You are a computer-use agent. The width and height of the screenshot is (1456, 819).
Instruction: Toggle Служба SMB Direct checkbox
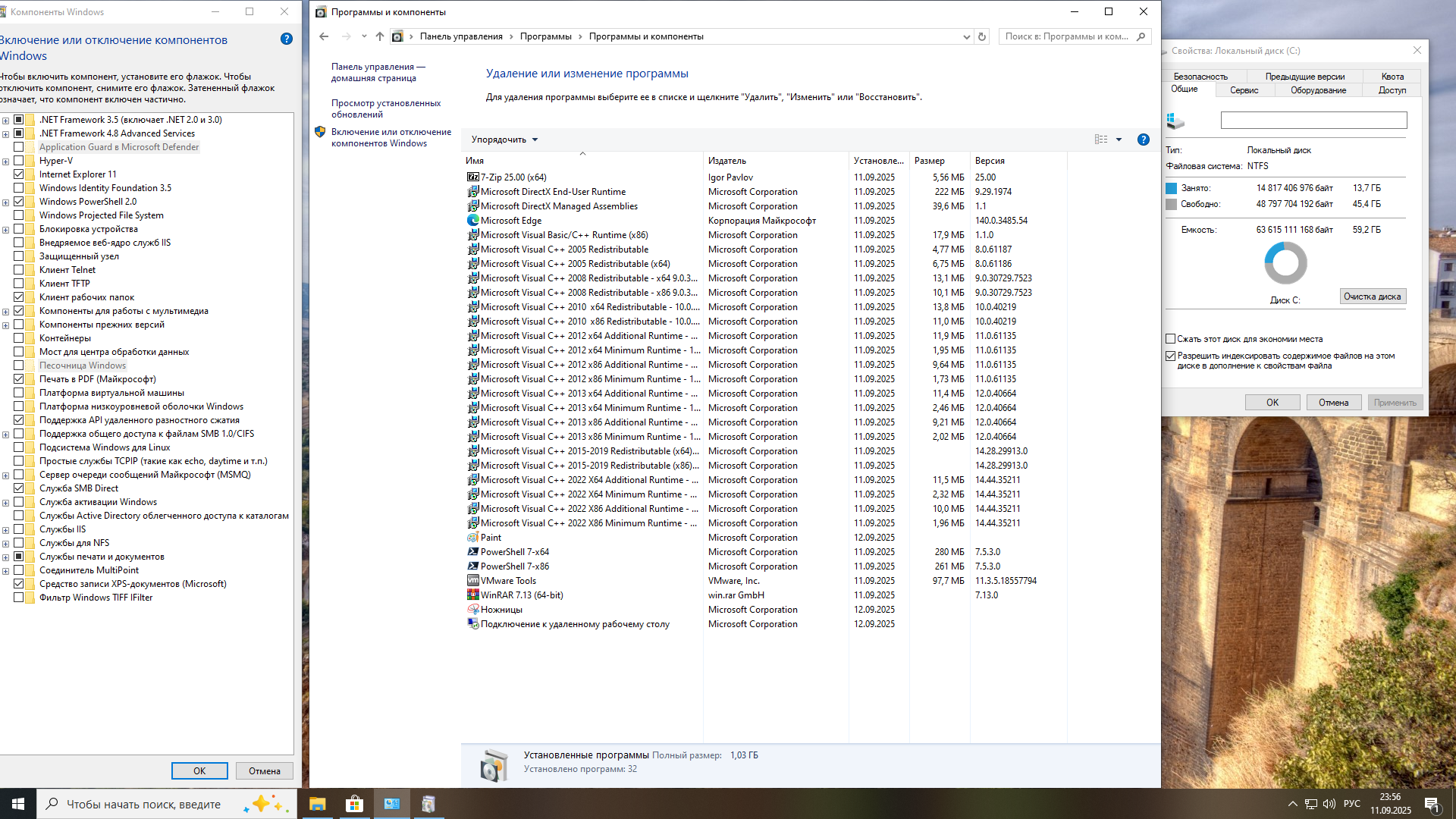(19, 488)
